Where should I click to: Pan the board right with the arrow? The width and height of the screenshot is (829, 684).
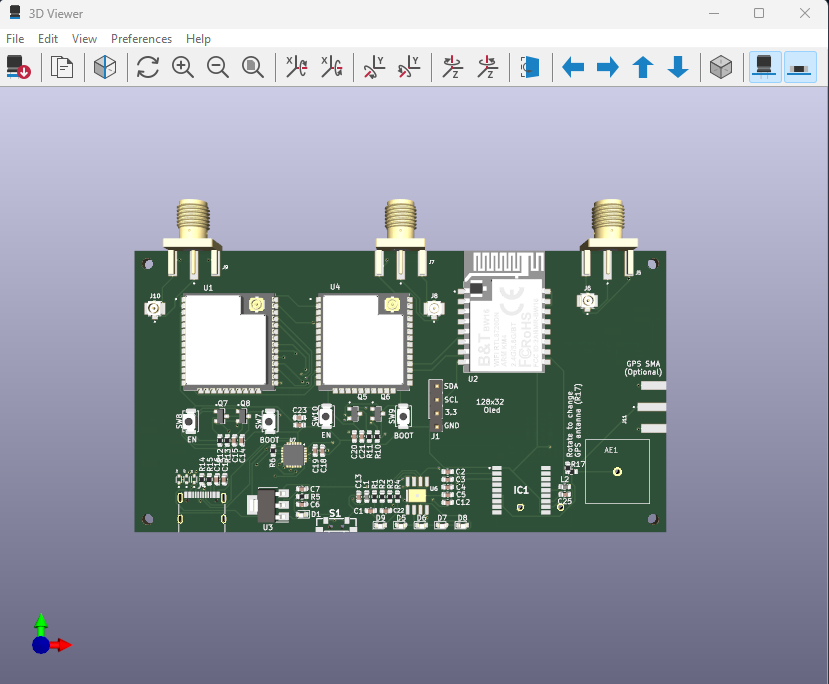click(608, 67)
